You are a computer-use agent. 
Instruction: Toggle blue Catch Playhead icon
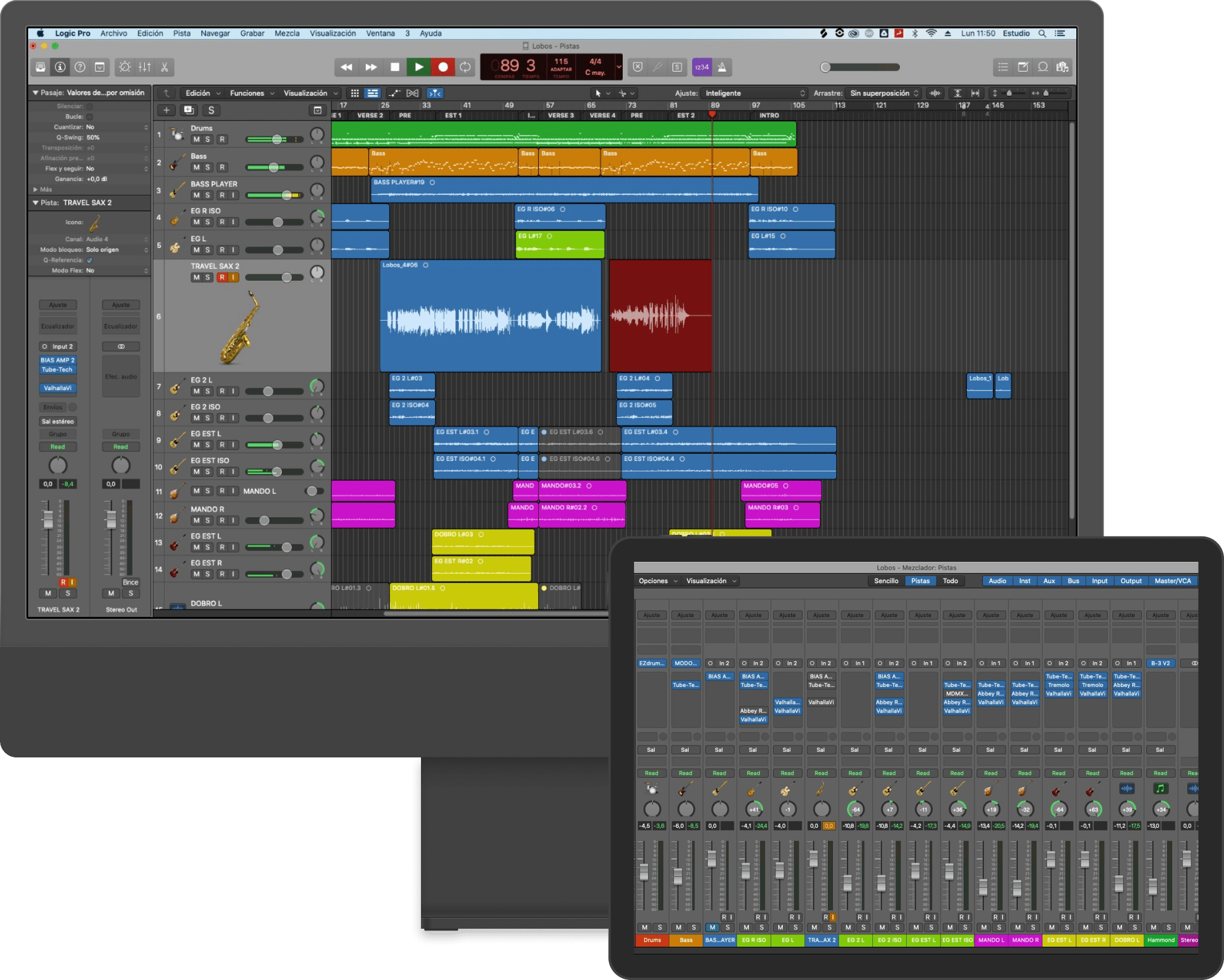tap(435, 93)
